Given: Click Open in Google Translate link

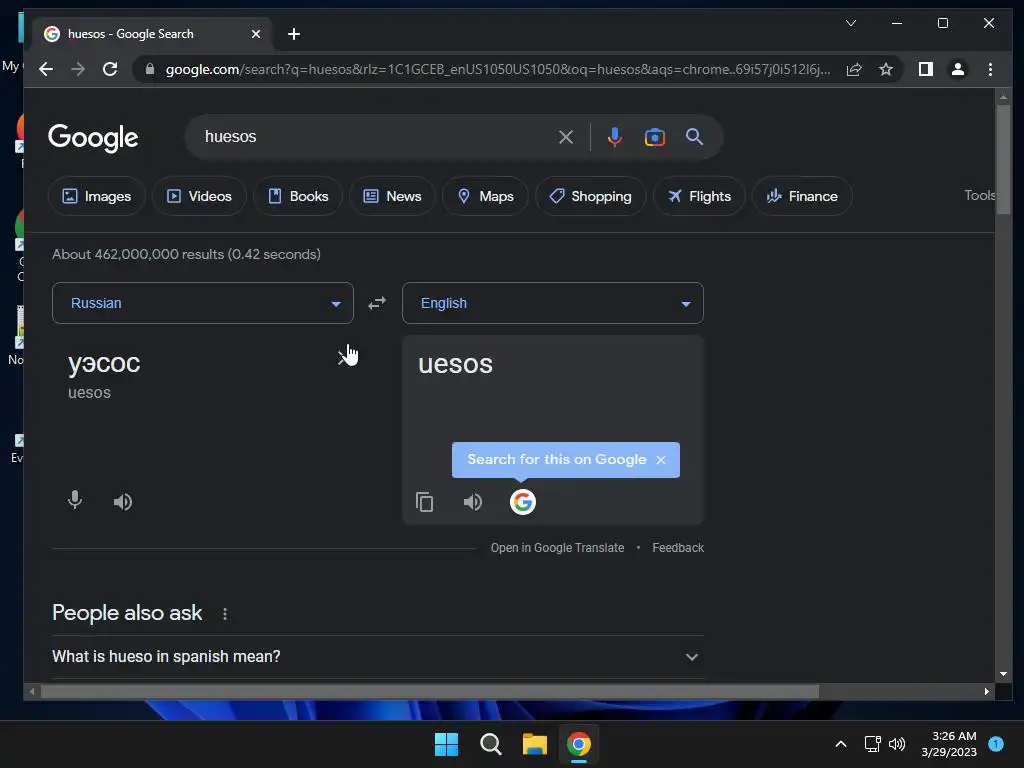Looking at the screenshot, I should coord(557,548).
